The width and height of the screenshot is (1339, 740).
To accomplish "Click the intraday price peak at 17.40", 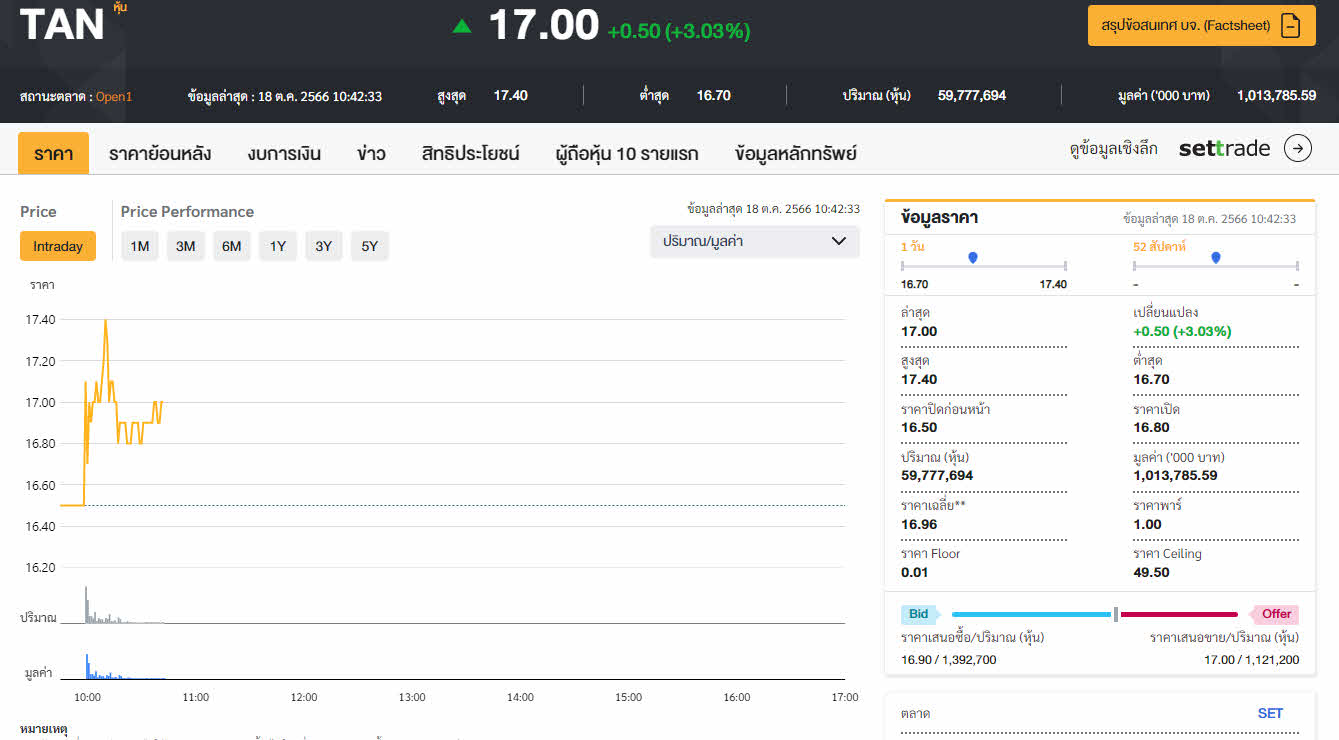I will 105,321.
